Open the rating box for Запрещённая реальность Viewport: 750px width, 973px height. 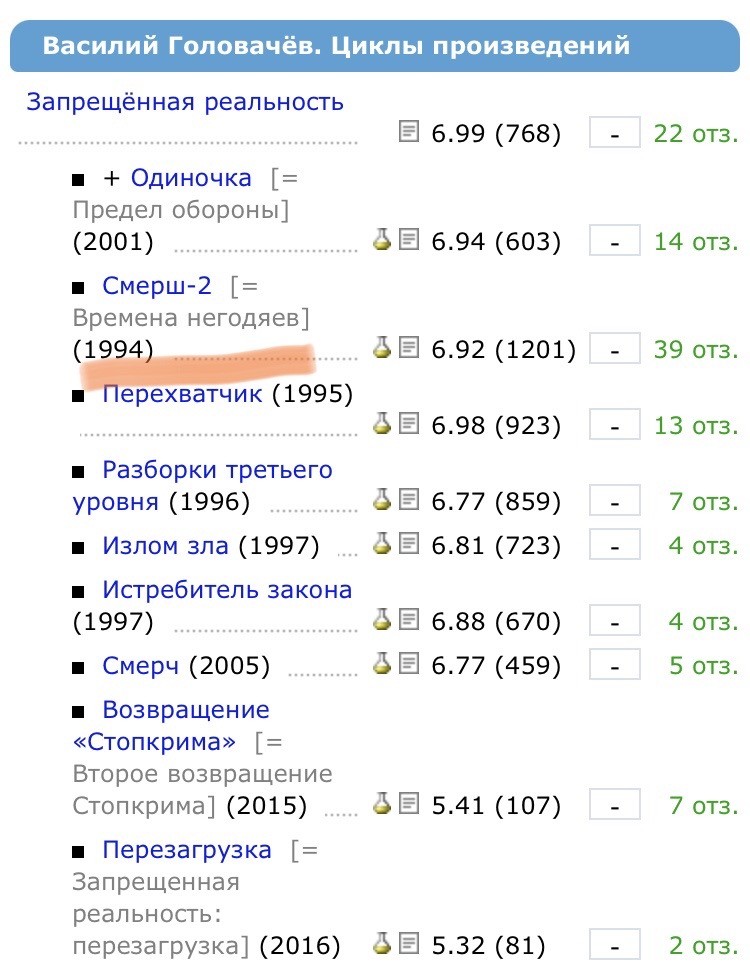[x=614, y=133]
